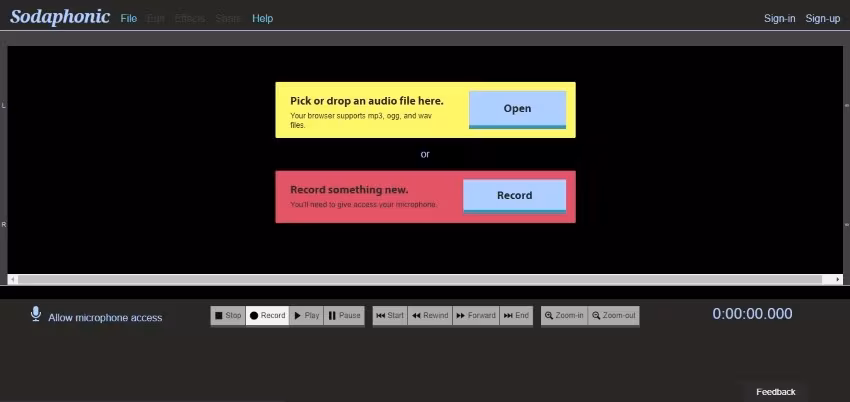
Task: Click the Sodaphonic logo
Action: pyautogui.click(x=60, y=17)
